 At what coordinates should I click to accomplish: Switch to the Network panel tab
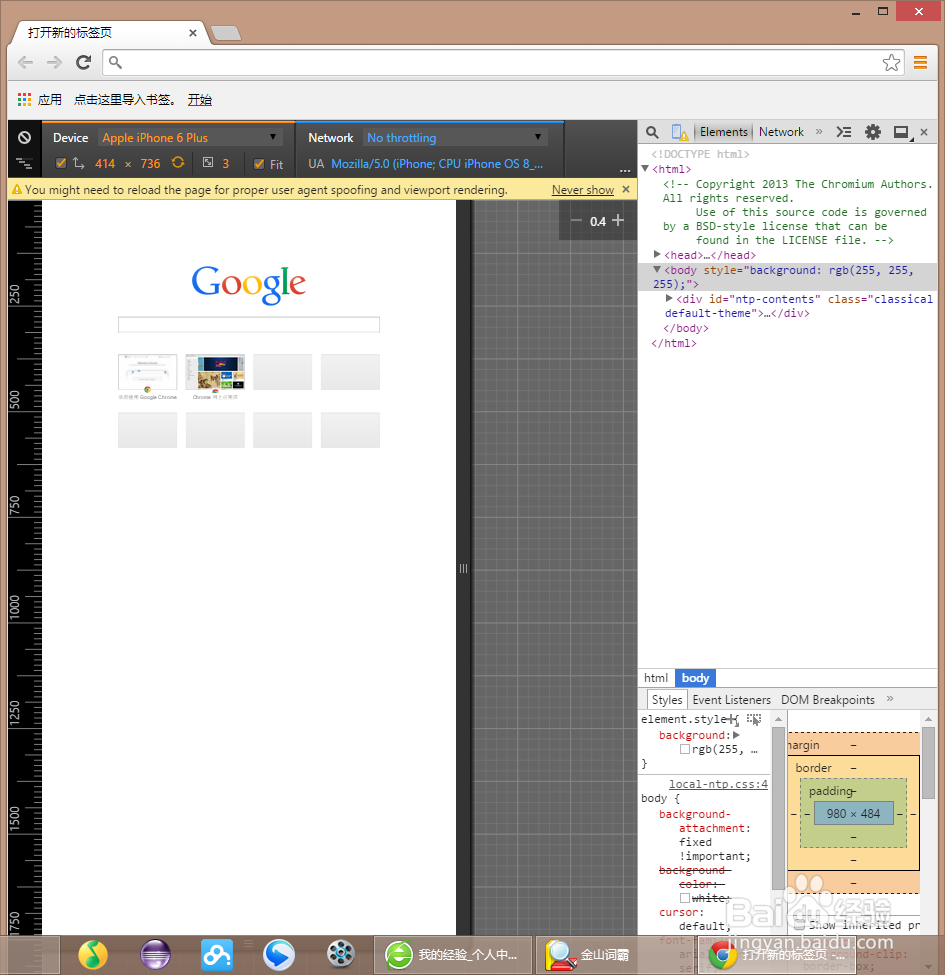tap(781, 132)
